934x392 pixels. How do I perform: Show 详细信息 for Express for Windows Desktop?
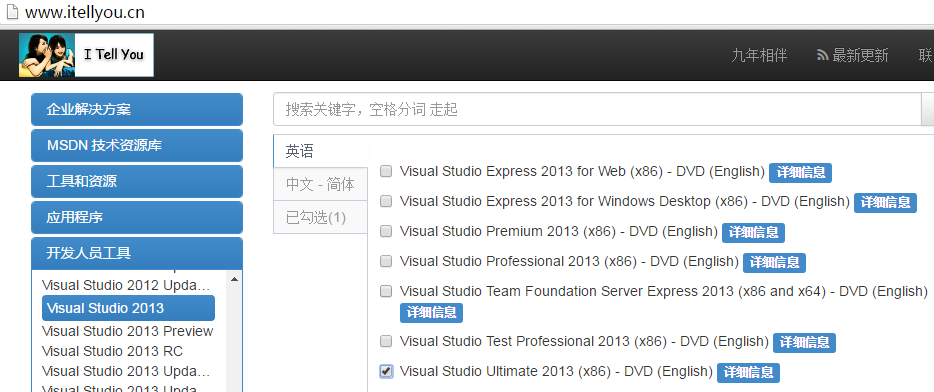coord(885,203)
